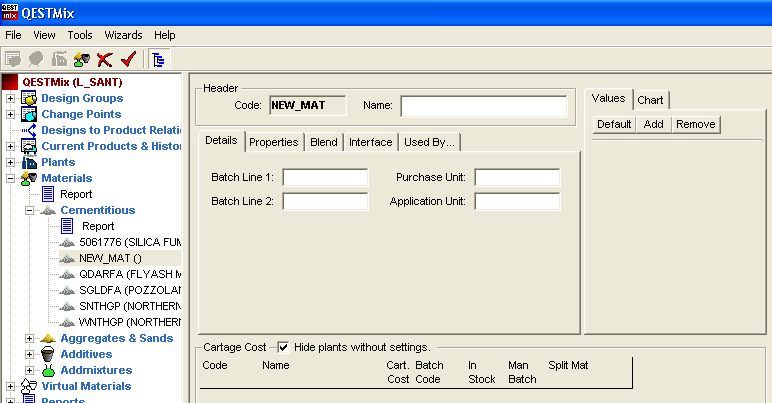Click the Change Points icon in tree
The height and width of the screenshot is (403, 772).
[29, 114]
